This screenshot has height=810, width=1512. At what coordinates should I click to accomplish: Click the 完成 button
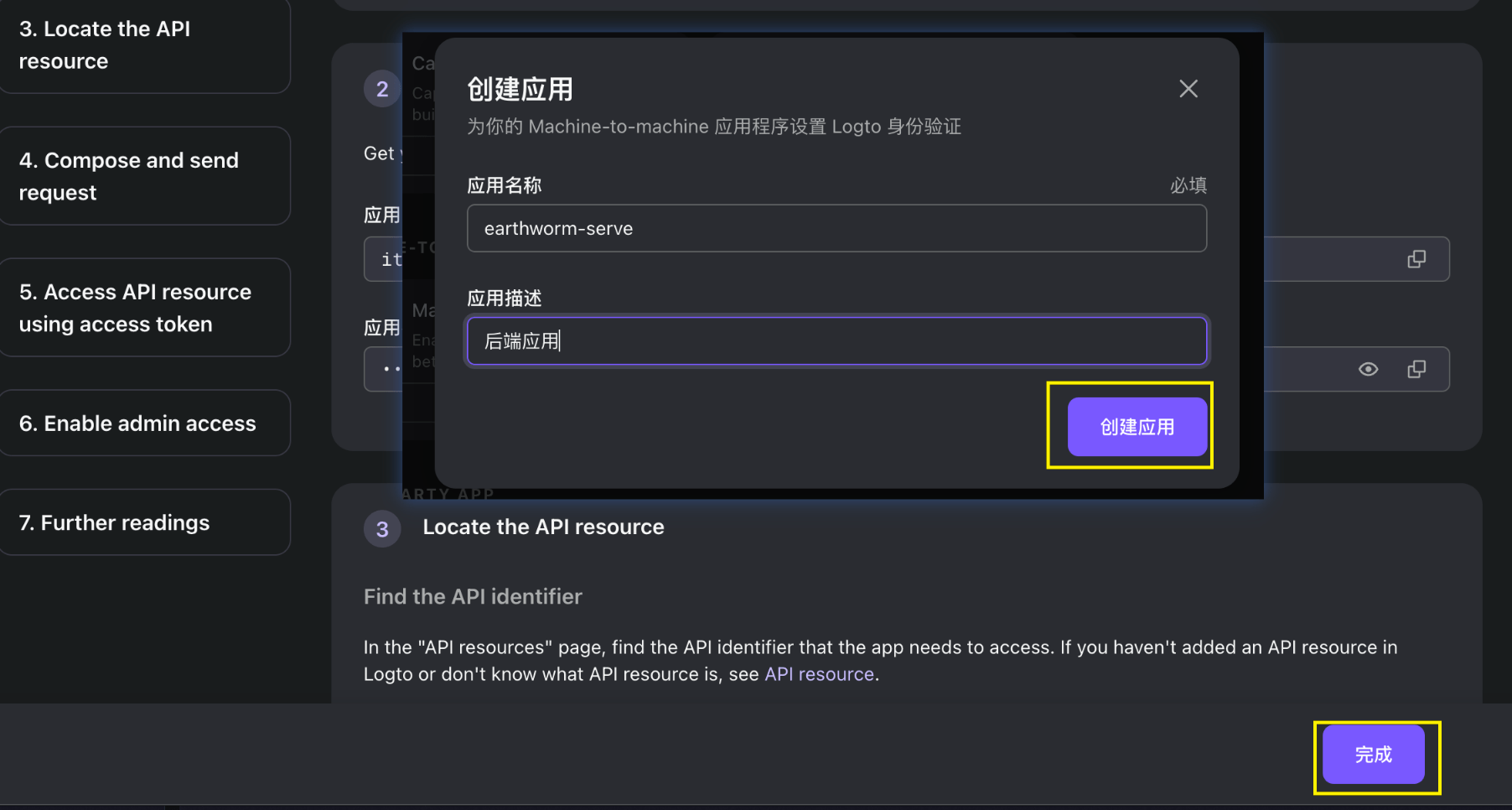click(1373, 755)
